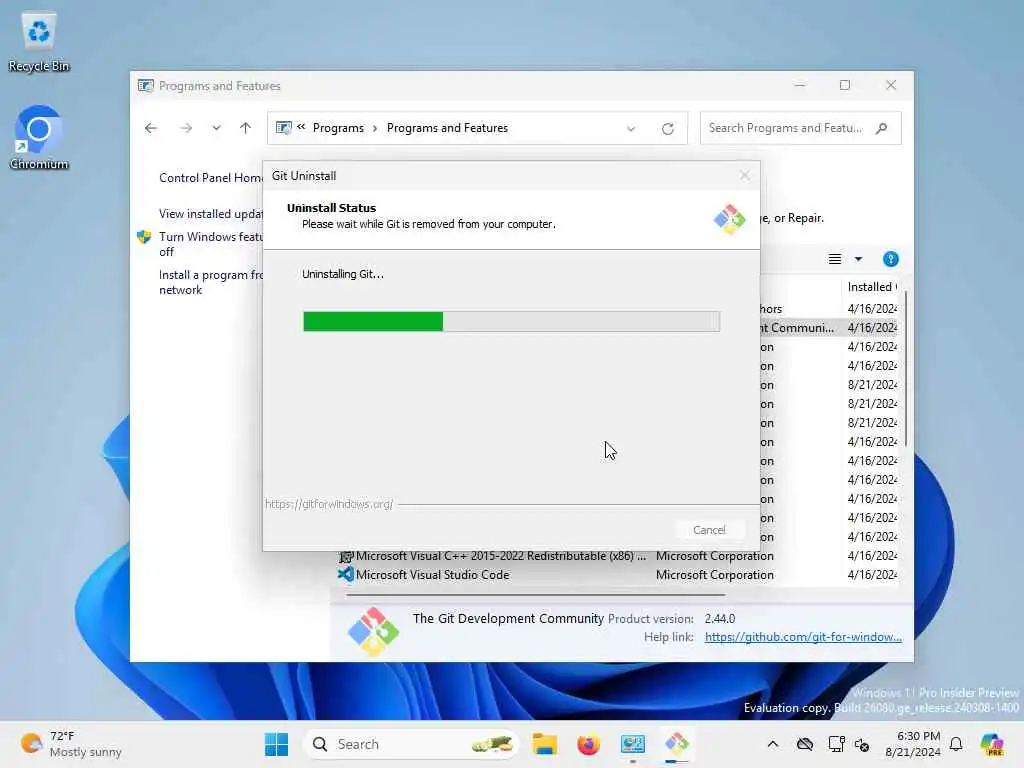Open the weather widget showing 72°F
This screenshot has width=1024, height=768.
[x=71, y=744]
